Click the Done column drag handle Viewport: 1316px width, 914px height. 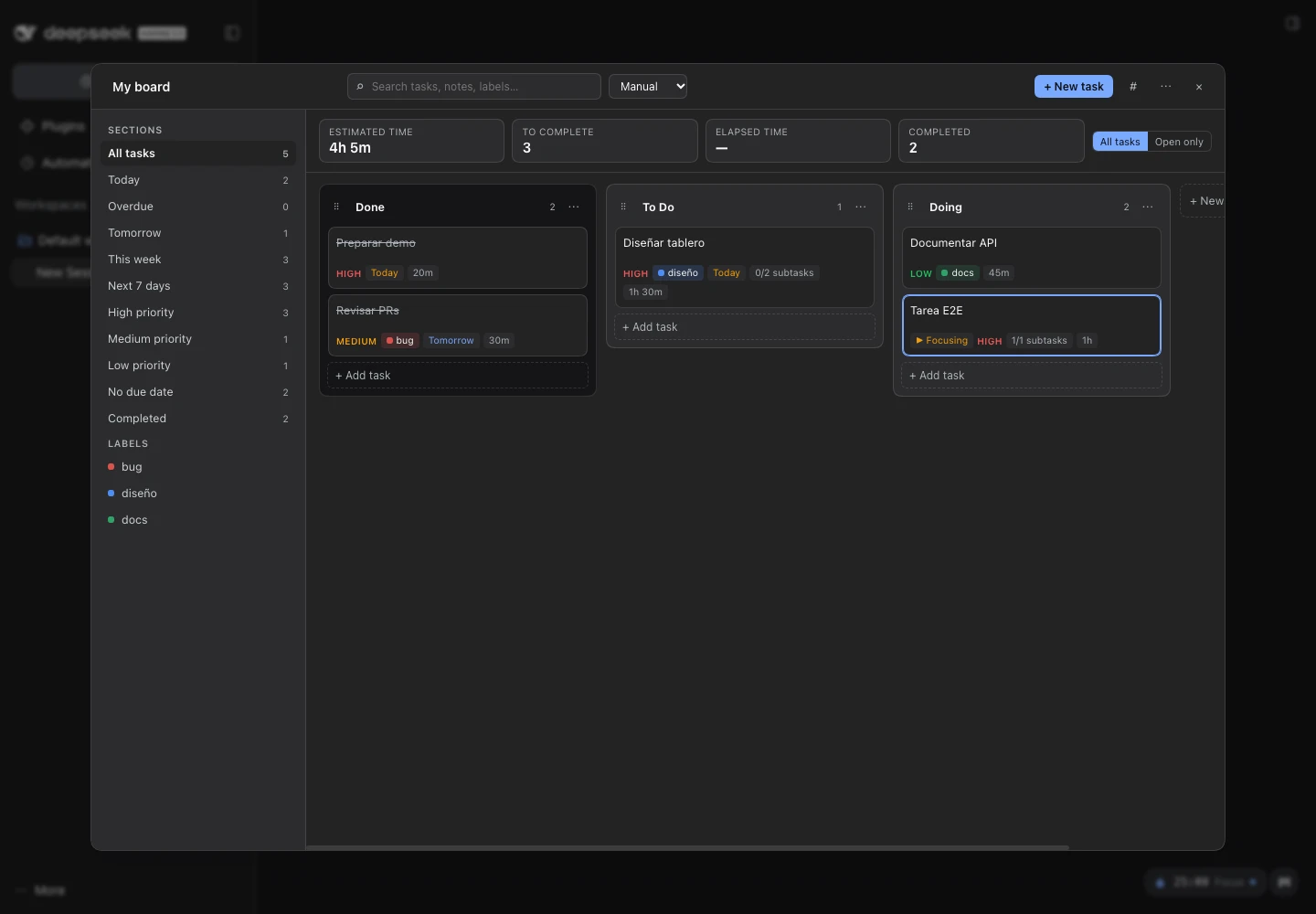click(x=336, y=207)
